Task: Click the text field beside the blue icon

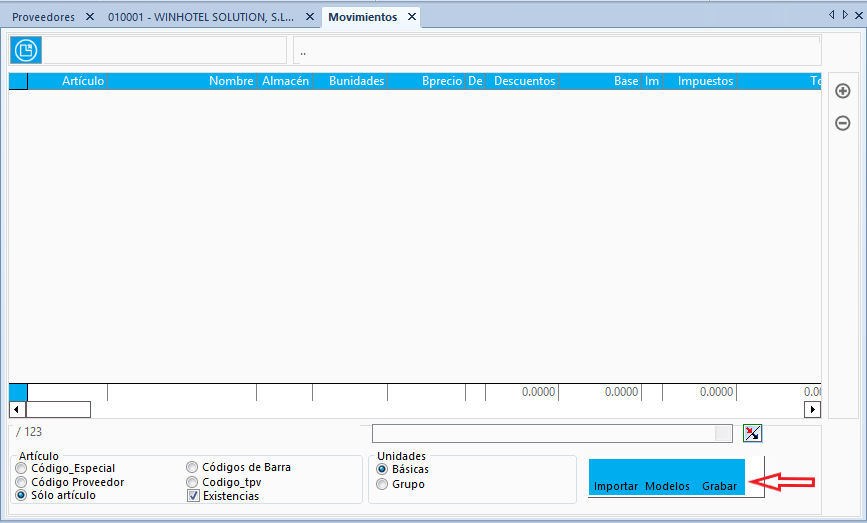Action: coord(164,50)
